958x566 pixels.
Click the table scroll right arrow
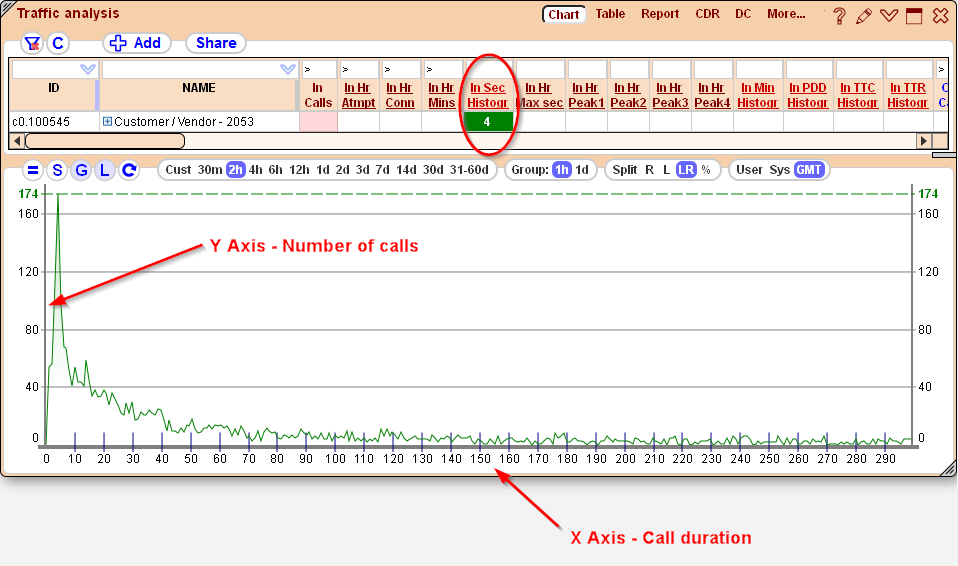tap(924, 141)
